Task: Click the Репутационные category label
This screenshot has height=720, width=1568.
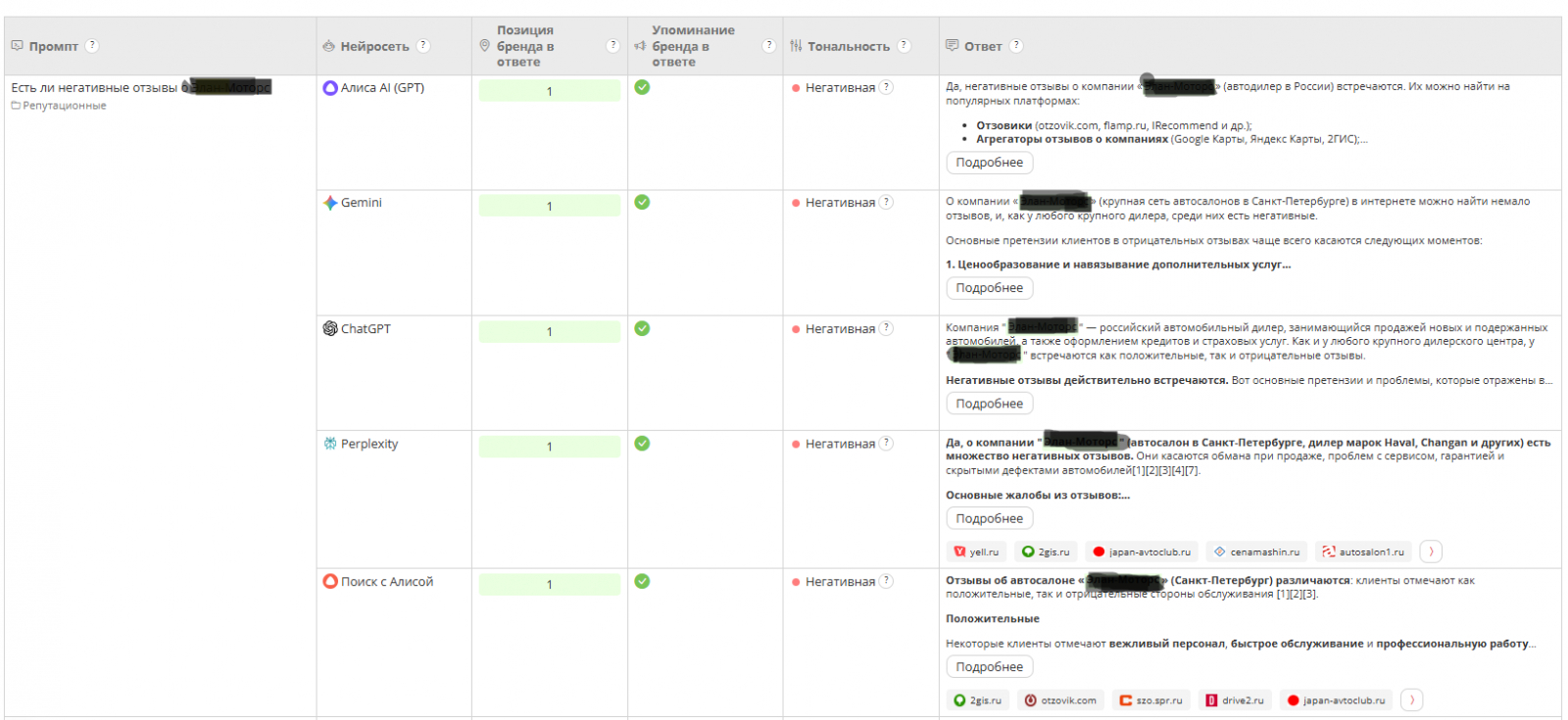Action: coord(65,106)
